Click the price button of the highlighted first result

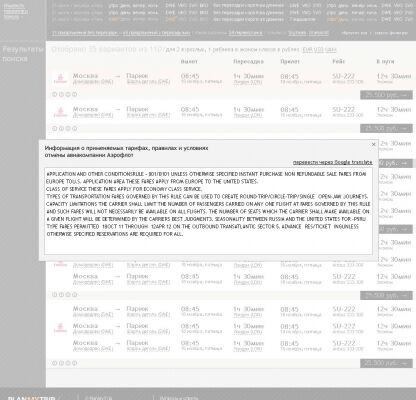pos(386,95)
